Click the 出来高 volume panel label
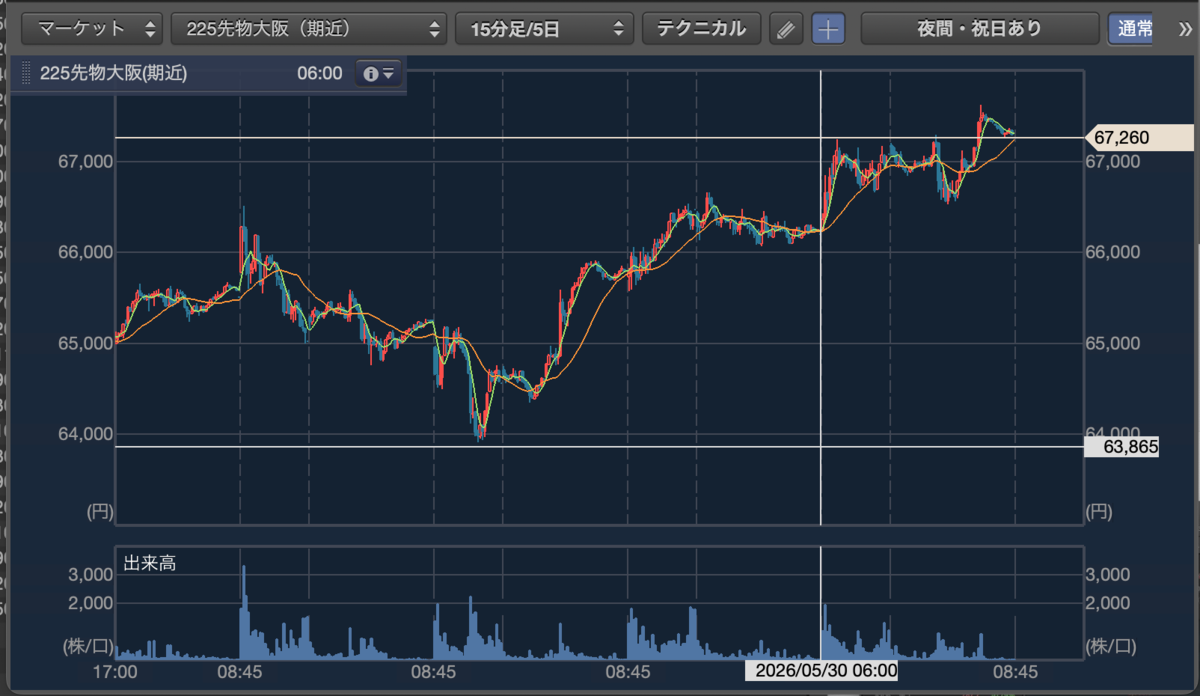The width and height of the screenshot is (1200, 696). click(x=149, y=564)
